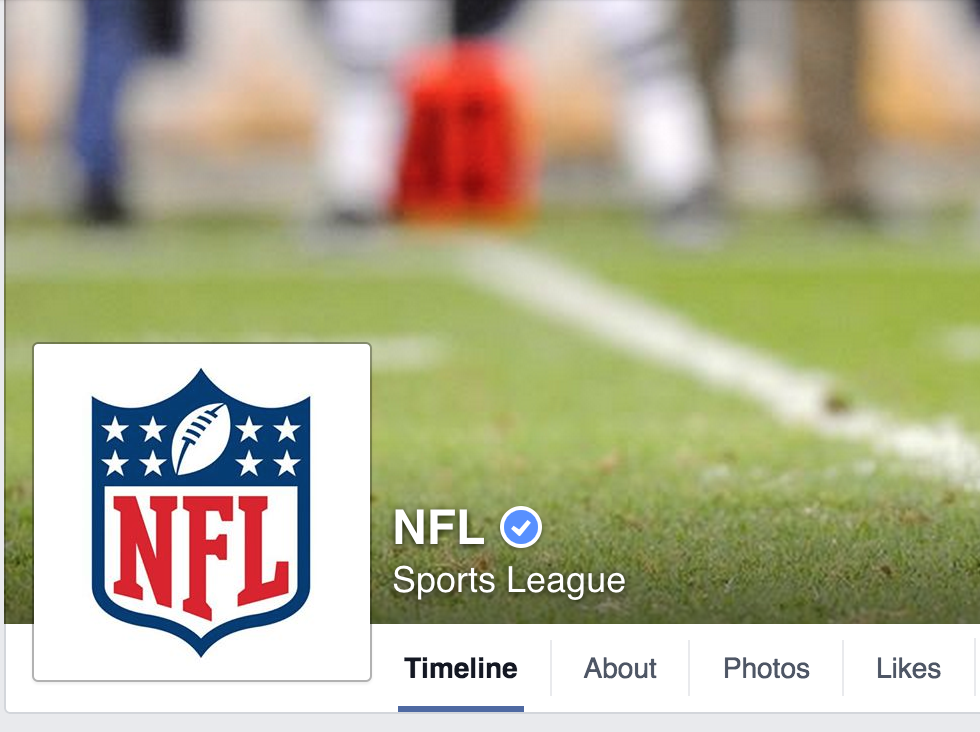Screen dimensions: 980x732
Task: Click the NFL page name
Action: coord(439,528)
